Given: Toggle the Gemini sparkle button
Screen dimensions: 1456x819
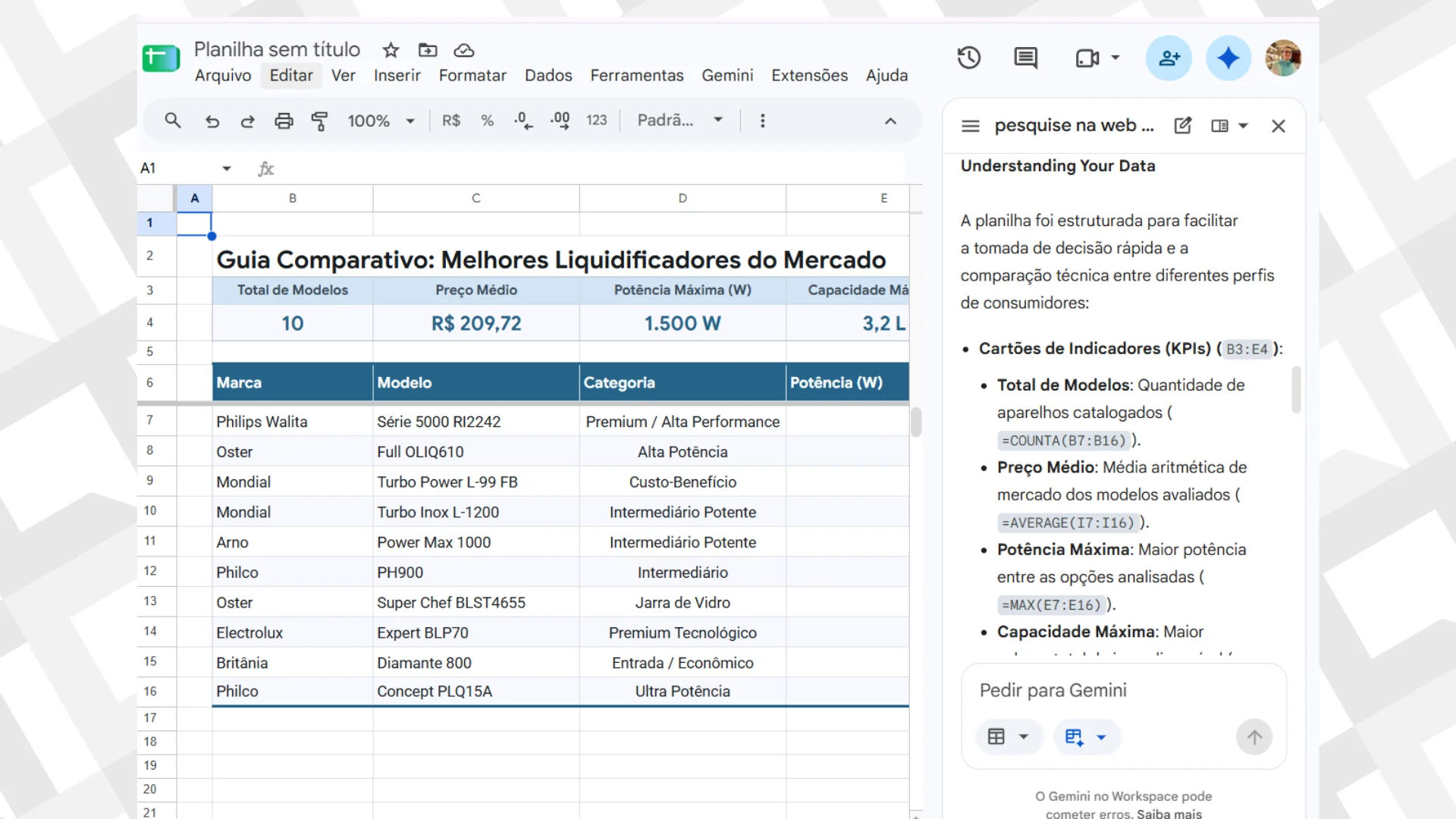Looking at the screenshot, I should (x=1228, y=58).
